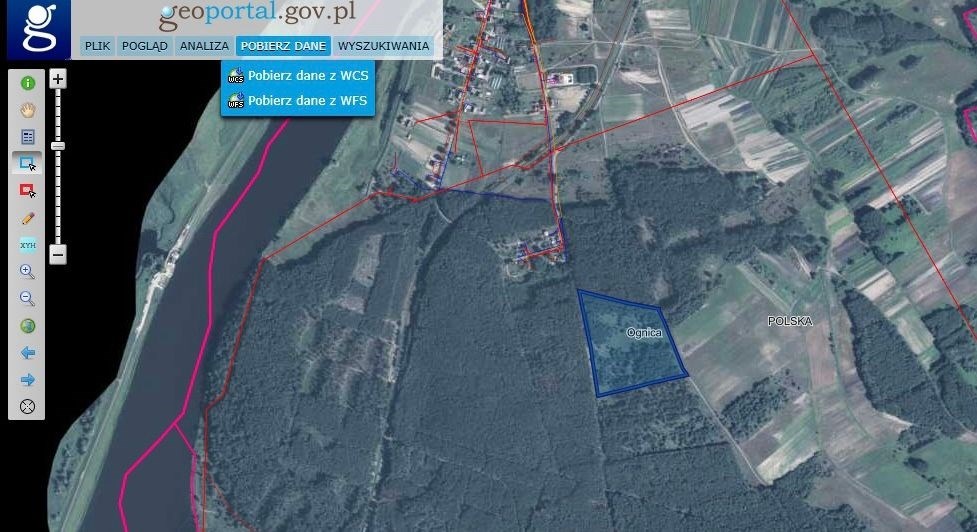Click the globe full extent icon
This screenshot has width=977, height=532.
[x=27, y=325]
